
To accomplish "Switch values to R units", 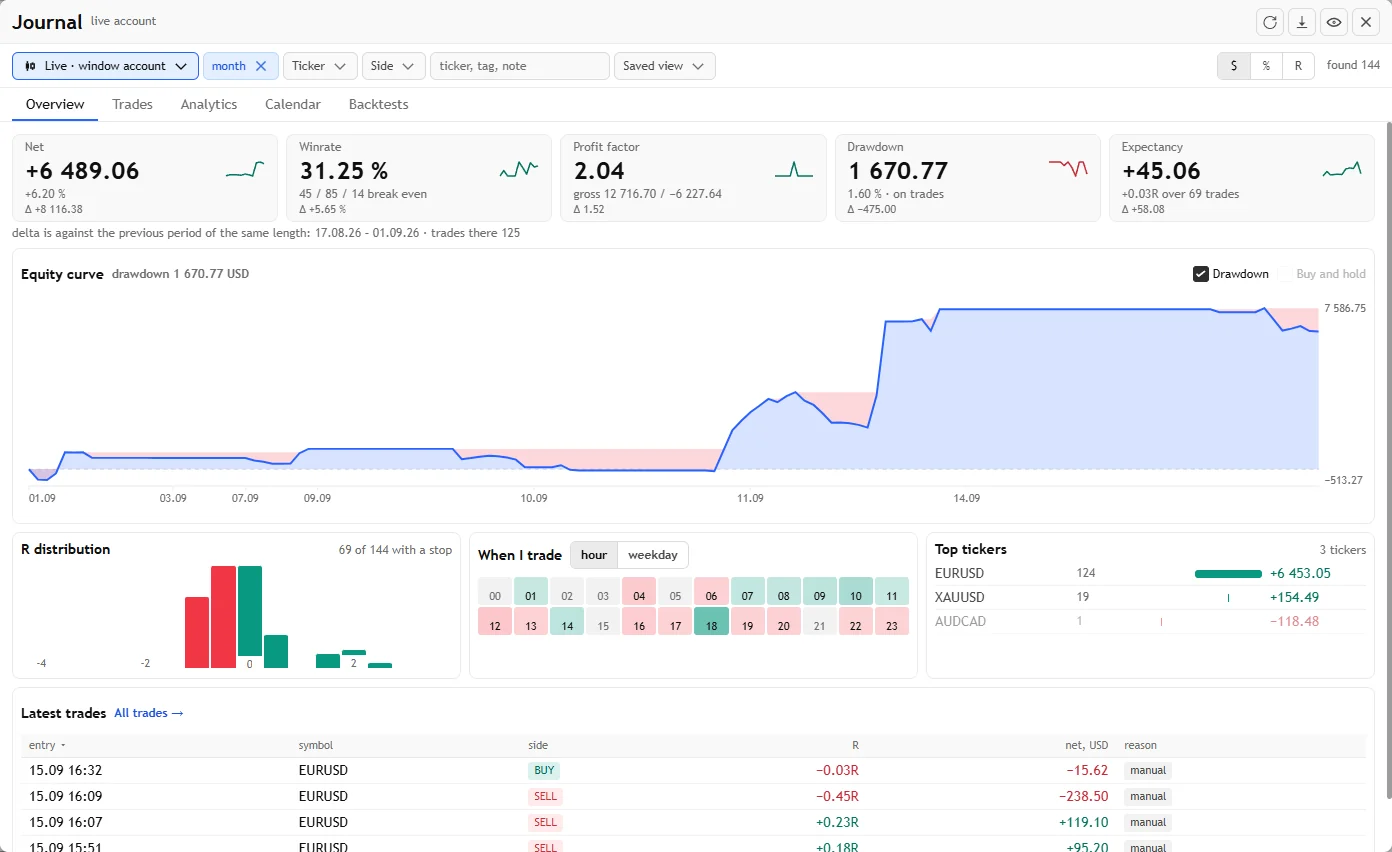I will click(1298, 66).
